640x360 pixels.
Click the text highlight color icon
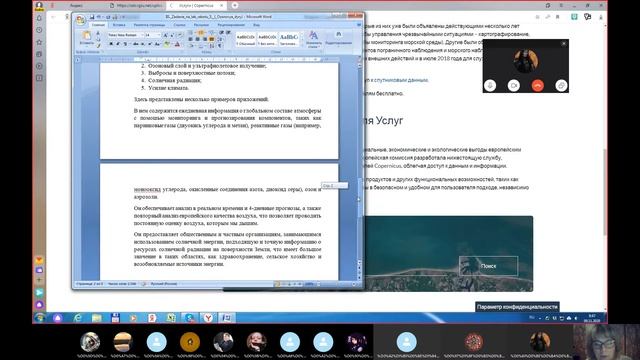[167, 44]
